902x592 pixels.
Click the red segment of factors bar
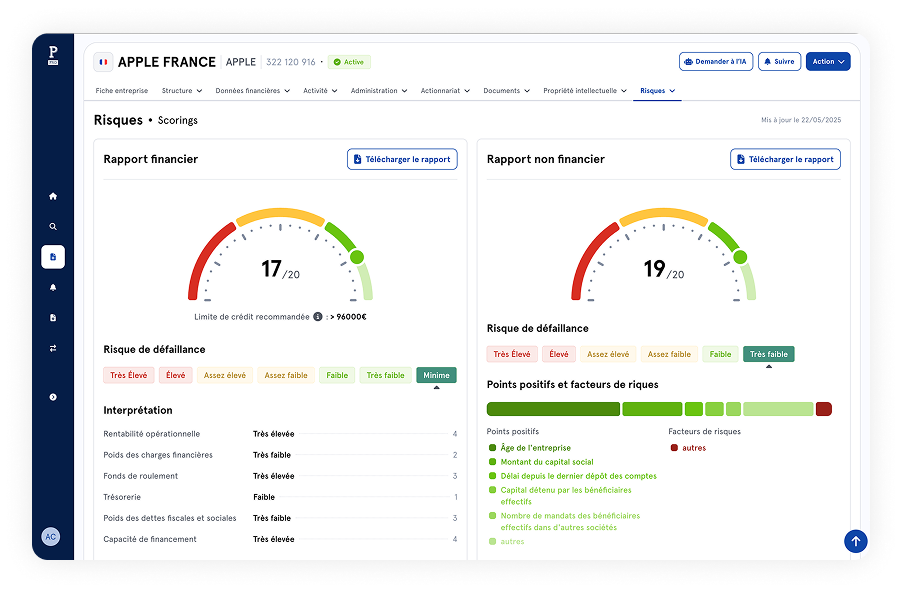824,409
